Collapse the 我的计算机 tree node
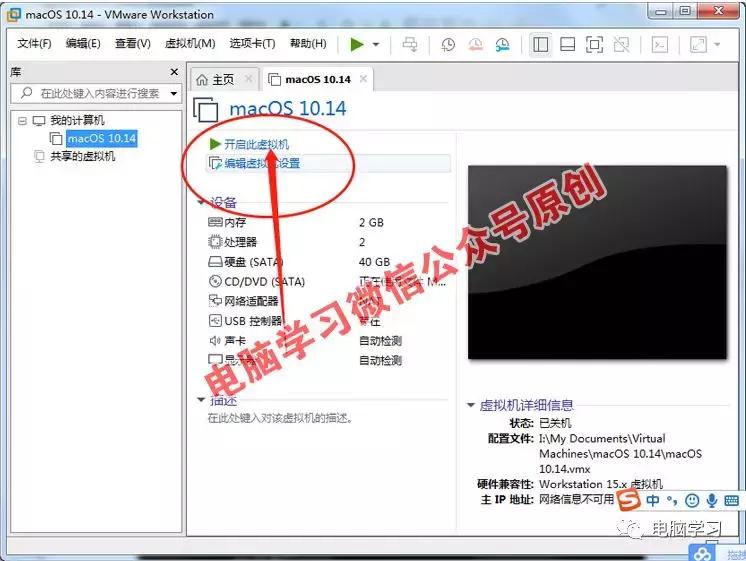The image size is (746, 561). (22, 121)
